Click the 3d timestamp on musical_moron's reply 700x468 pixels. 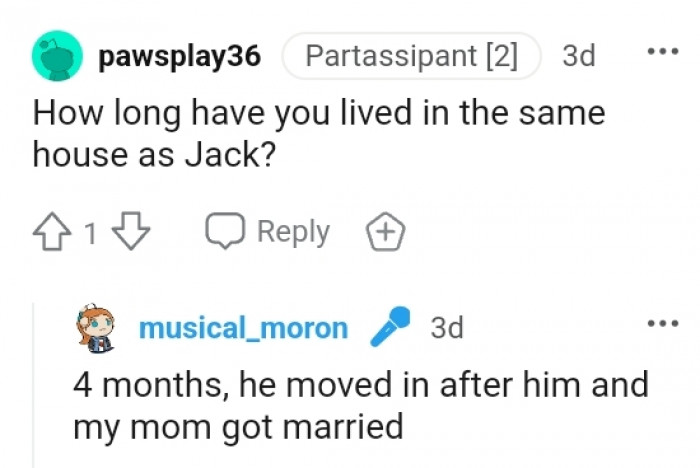pyautogui.click(x=446, y=328)
